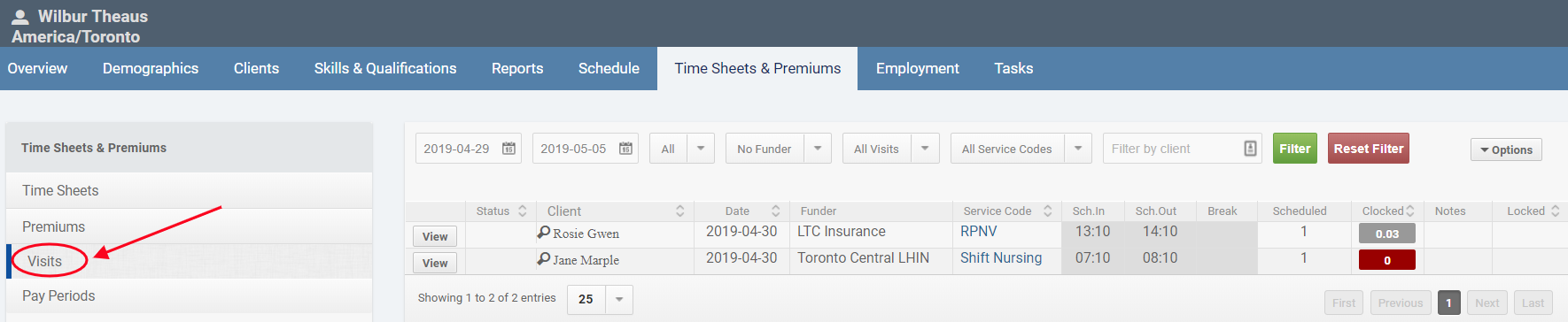Open the Reports tab

click(517, 68)
